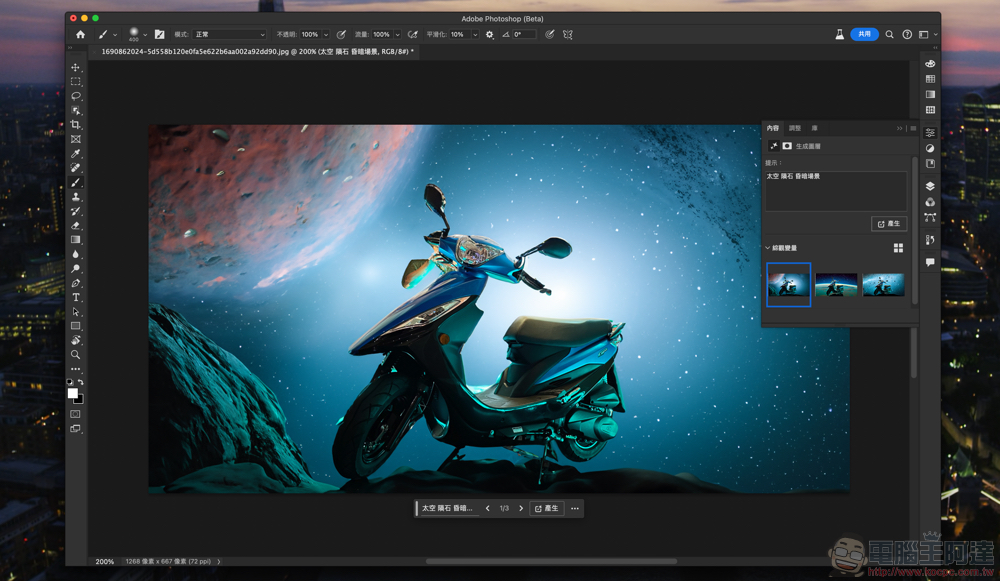Open the workspace switcher dropdown
This screenshot has width=1000, height=581.
(x=927, y=34)
